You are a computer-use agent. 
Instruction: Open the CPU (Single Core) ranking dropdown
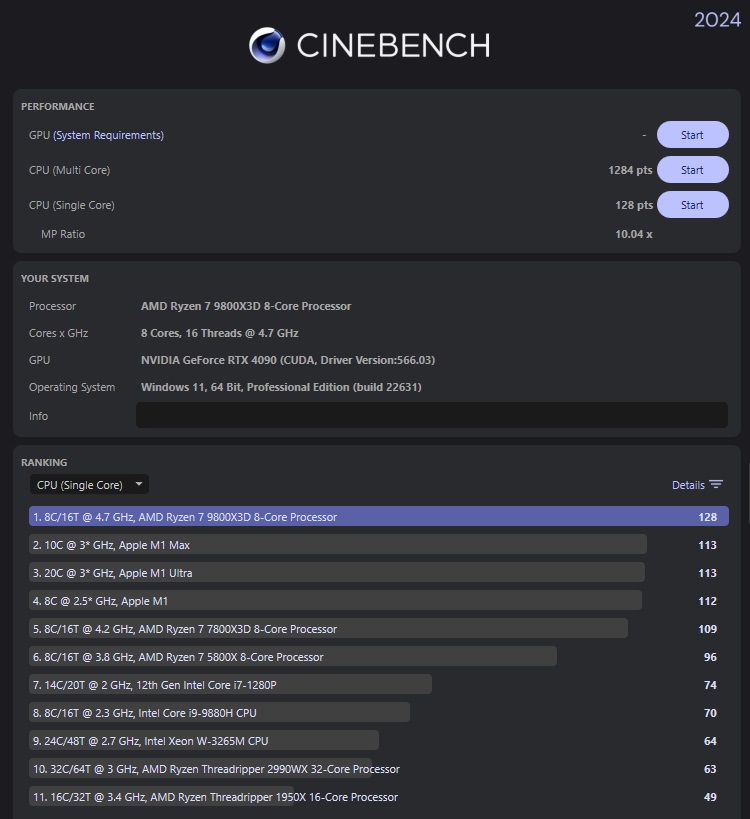89,485
